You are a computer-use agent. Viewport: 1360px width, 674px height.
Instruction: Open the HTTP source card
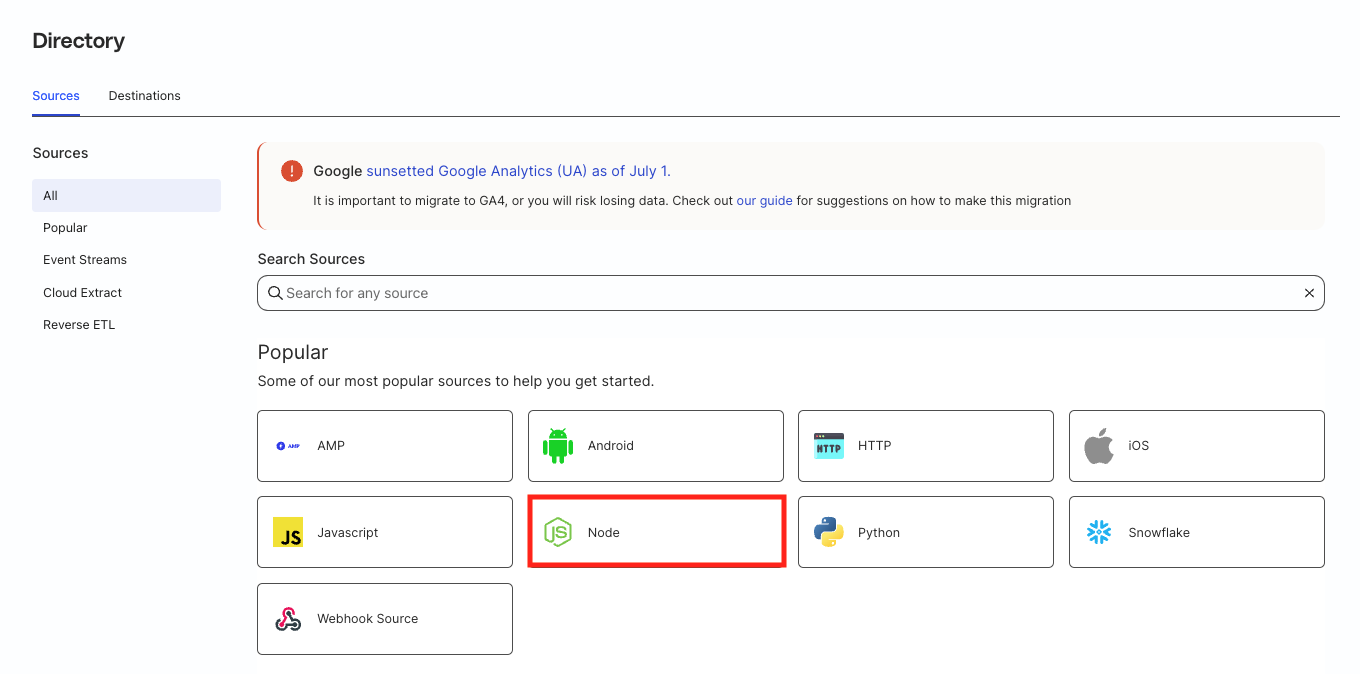926,446
